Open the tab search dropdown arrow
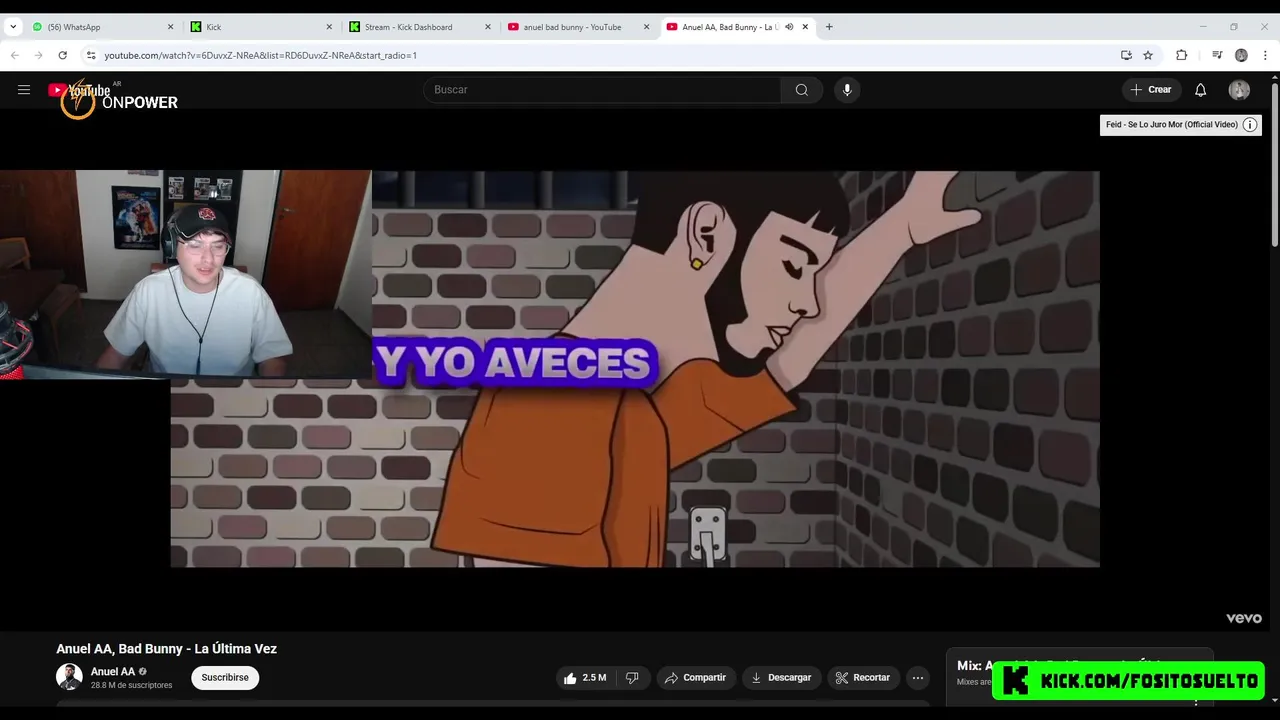 pos(13,27)
